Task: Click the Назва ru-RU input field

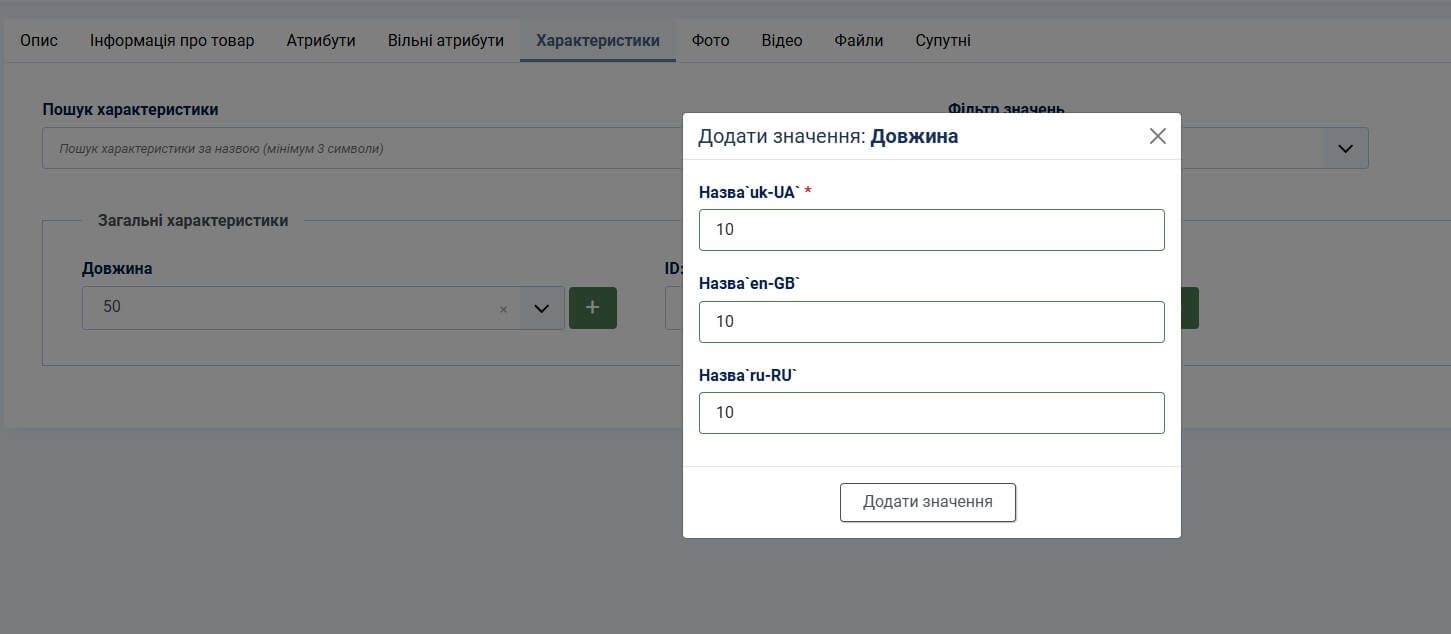Action: click(x=931, y=413)
